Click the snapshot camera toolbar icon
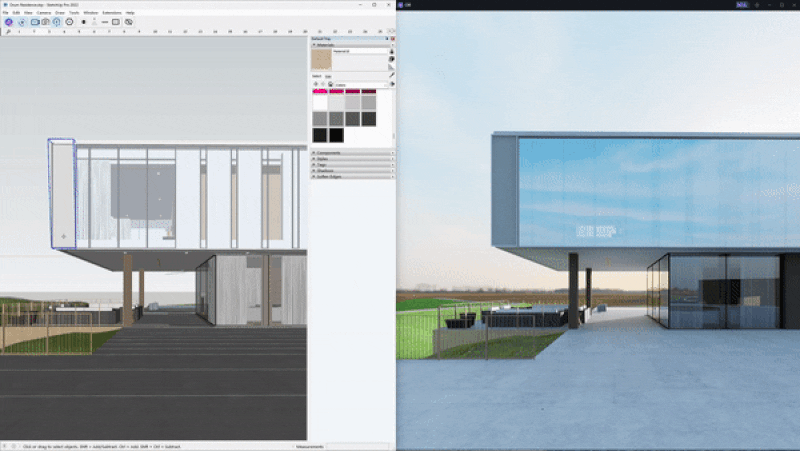Viewport: 800px width, 451px height. tap(45, 22)
